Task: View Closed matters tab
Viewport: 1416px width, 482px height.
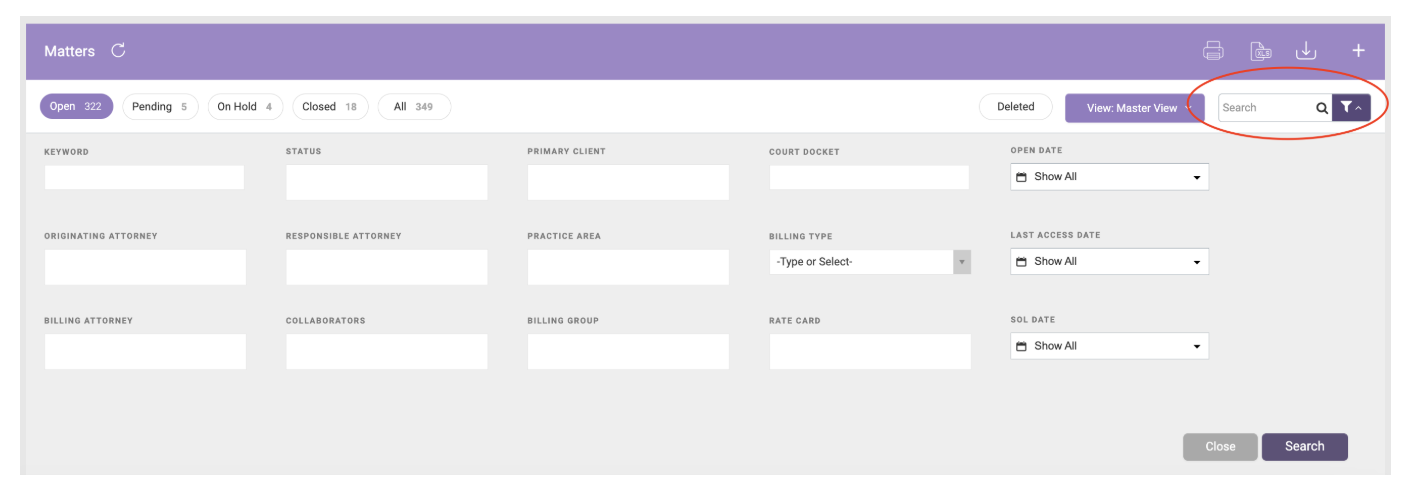Action: pyautogui.click(x=330, y=107)
